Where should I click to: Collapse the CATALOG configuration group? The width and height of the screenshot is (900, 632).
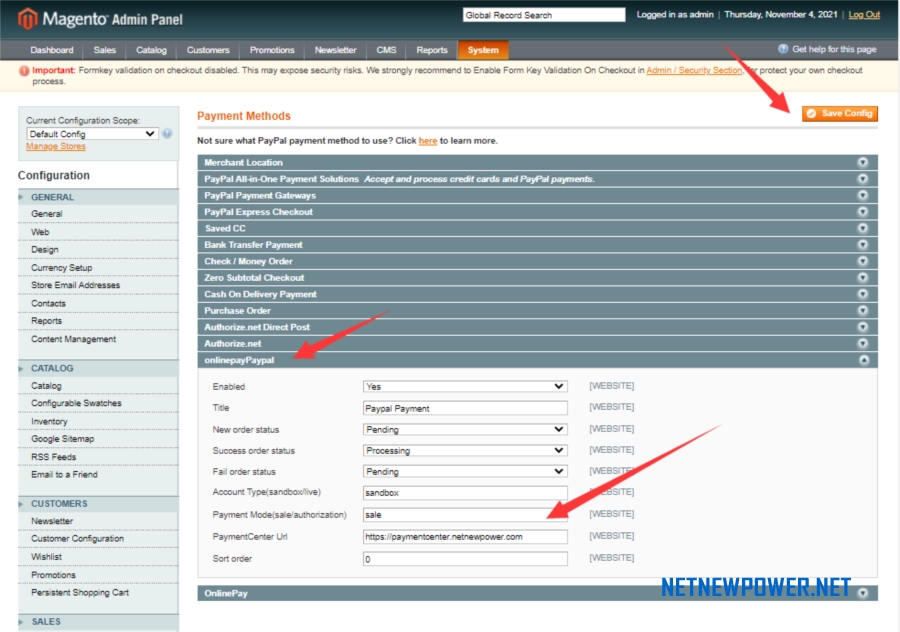coord(98,368)
